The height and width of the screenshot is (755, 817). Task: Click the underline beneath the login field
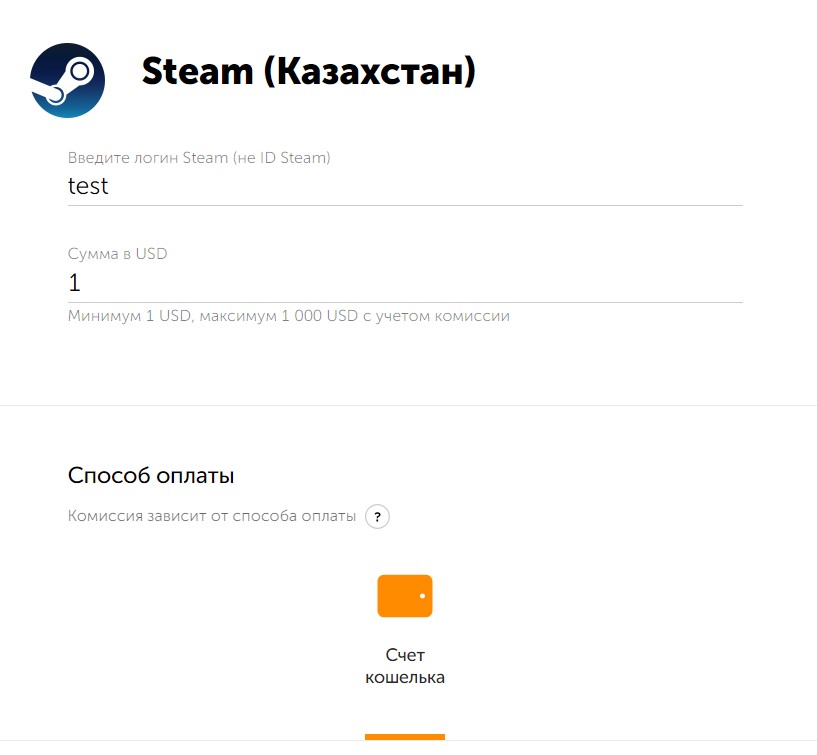click(405, 205)
